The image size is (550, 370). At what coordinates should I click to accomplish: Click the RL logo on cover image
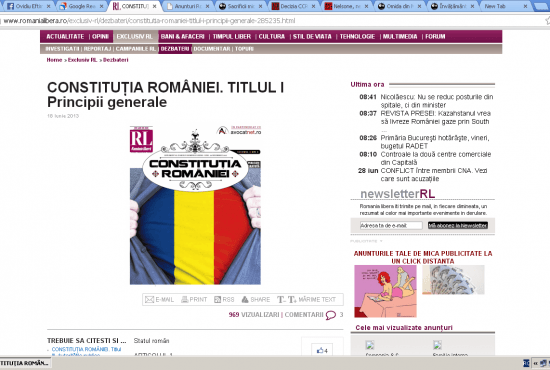tap(141, 139)
